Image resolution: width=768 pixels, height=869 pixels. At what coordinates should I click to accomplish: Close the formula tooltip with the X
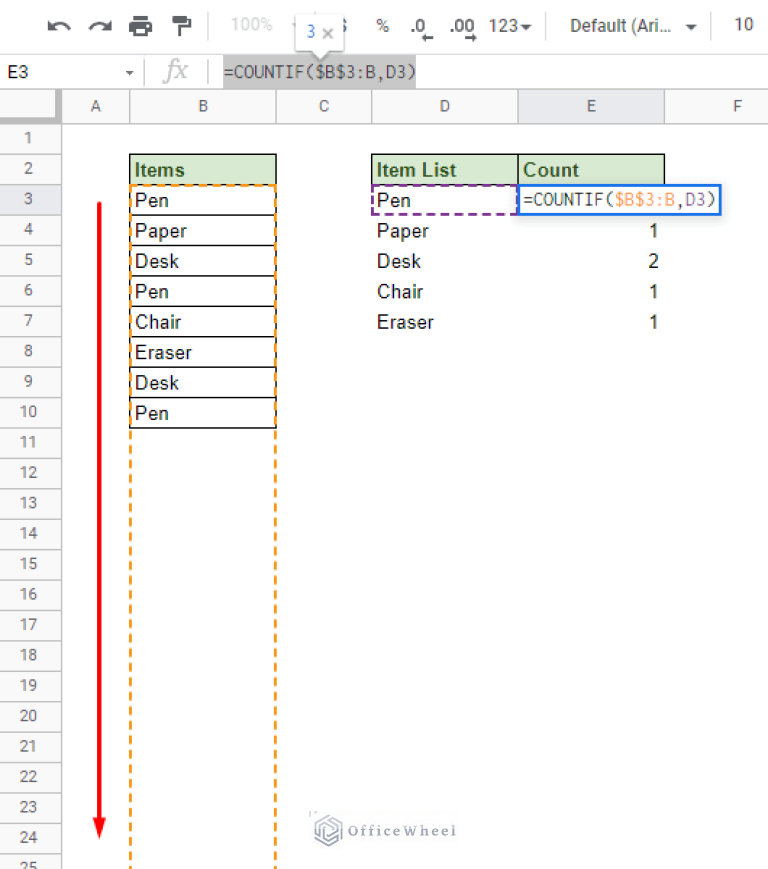click(327, 33)
